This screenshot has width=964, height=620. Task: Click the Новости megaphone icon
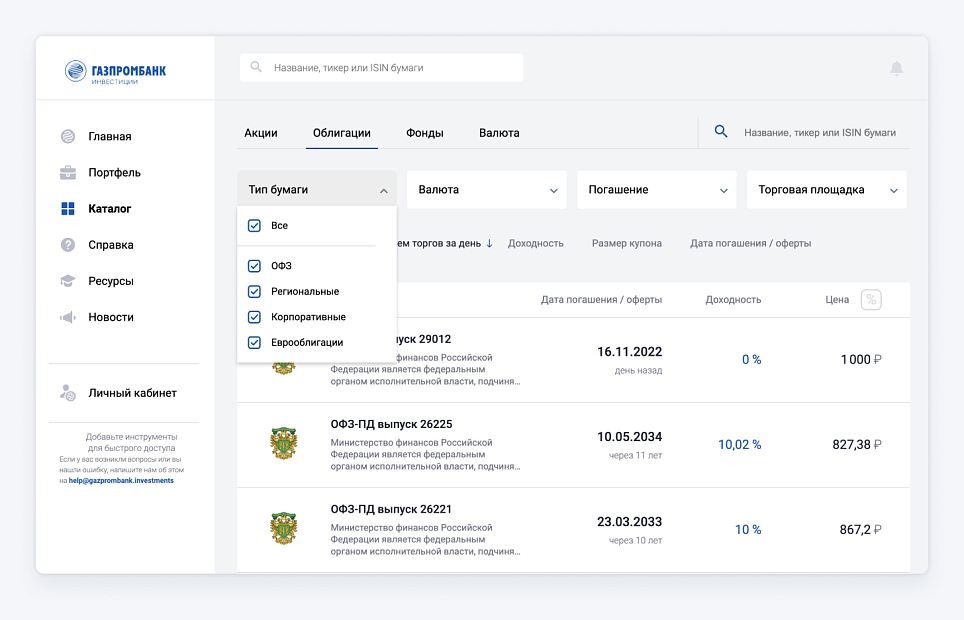(x=68, y=317)
